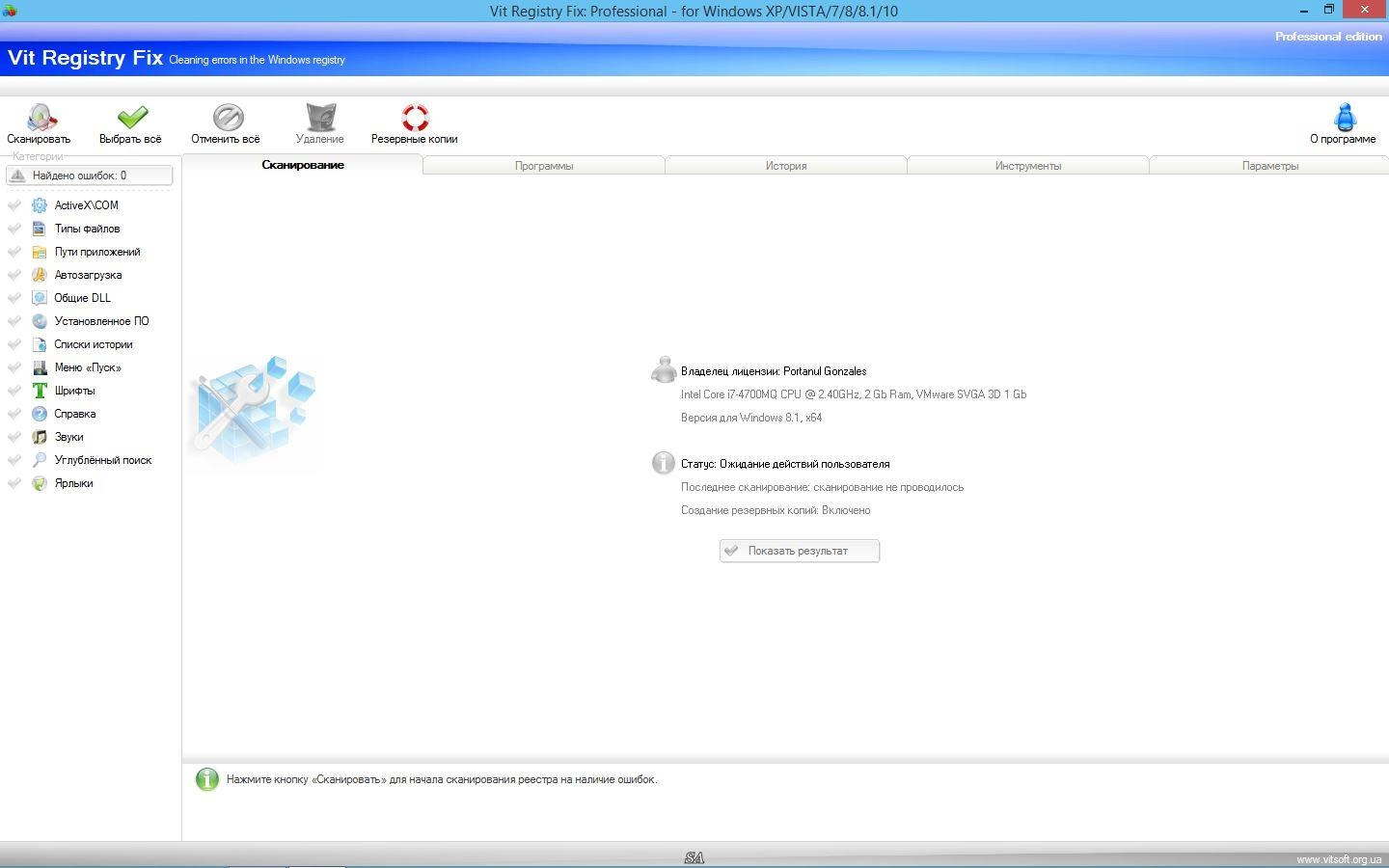Click the Отменить всё grey cancel icon
This screenshot has width=1389, height=868.
pyautogui.click(x=228, y=118)
